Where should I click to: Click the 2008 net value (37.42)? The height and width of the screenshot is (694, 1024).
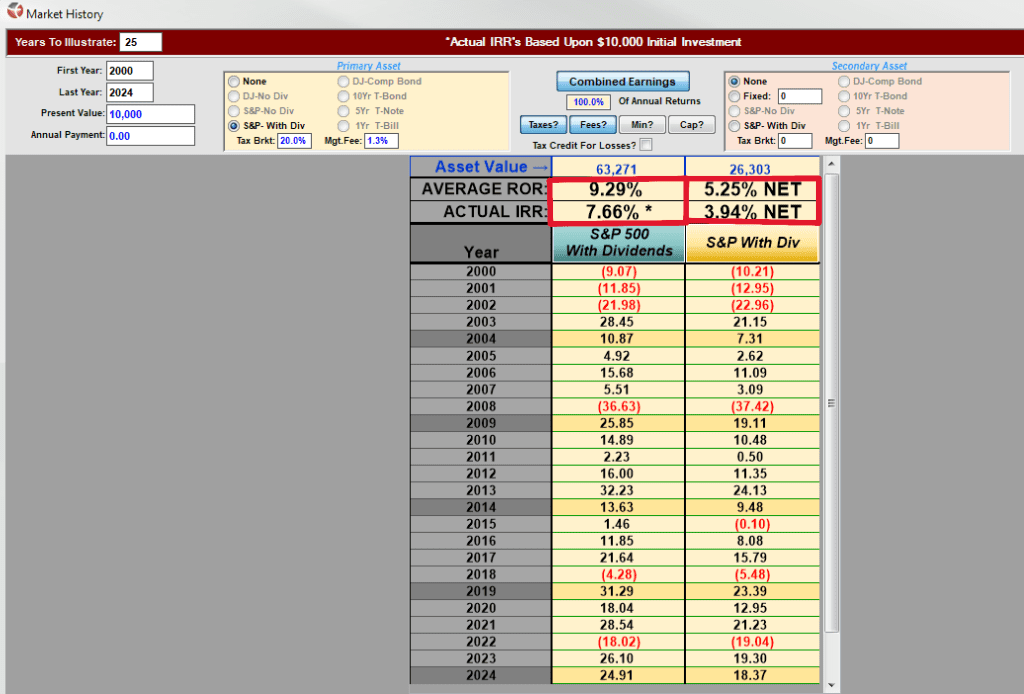click(752, 406)
